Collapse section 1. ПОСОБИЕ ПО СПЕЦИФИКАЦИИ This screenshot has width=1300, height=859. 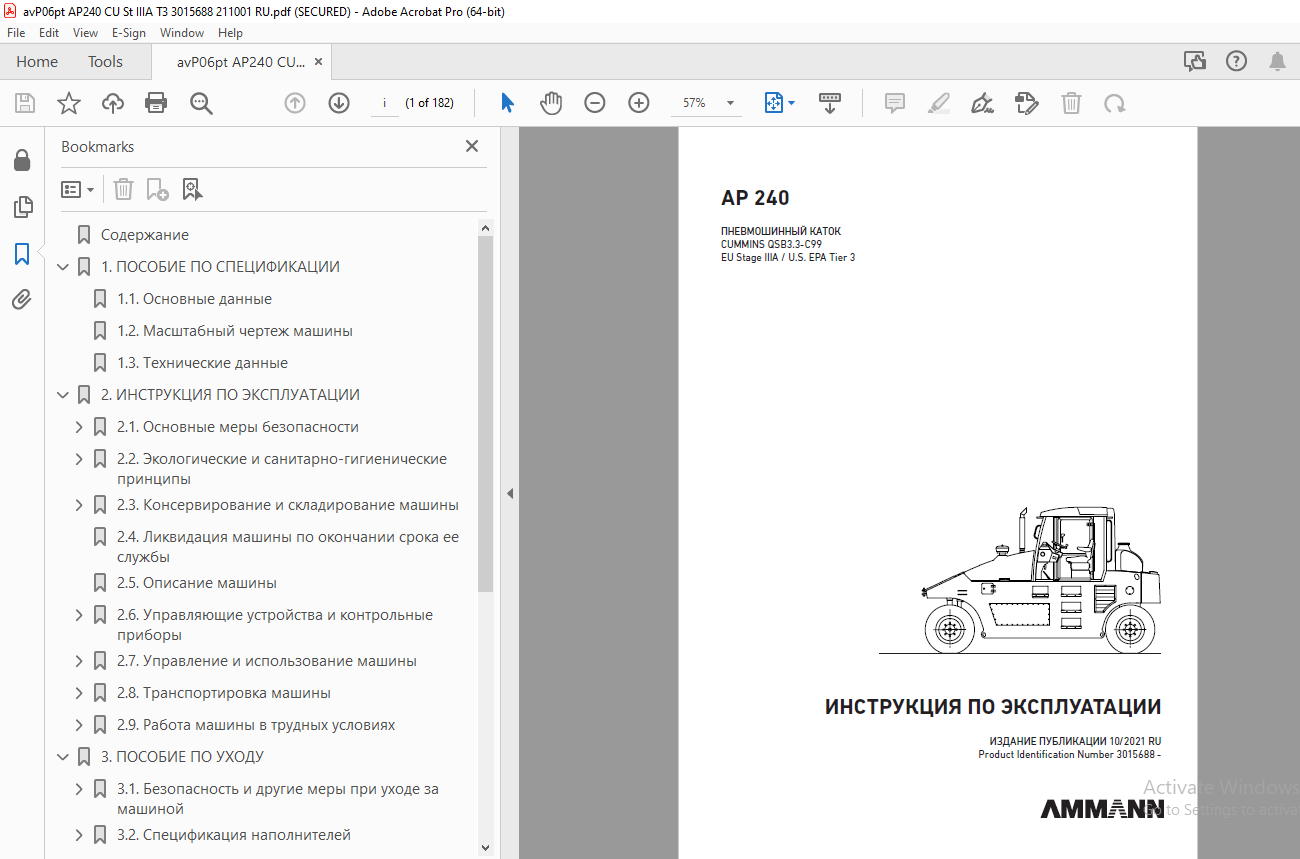[x=64, y=267]
